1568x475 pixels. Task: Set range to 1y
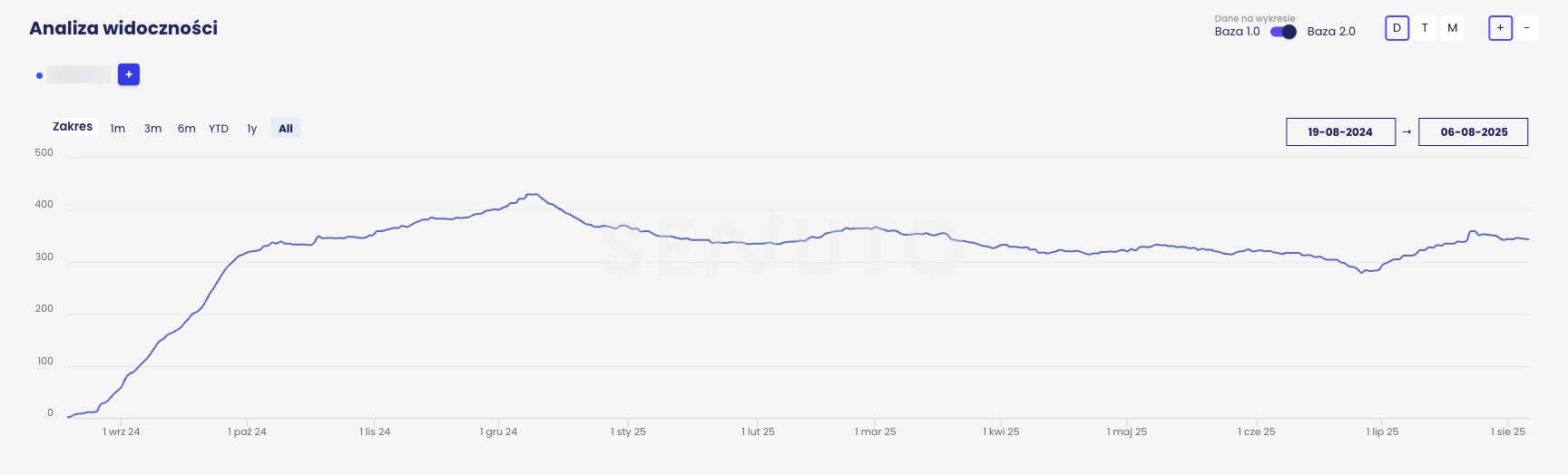[252, 129]
